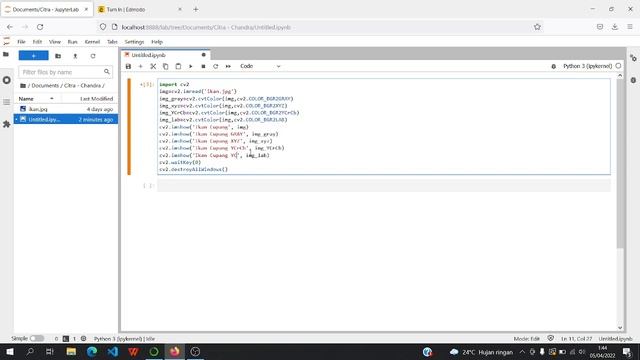
Task: Open the cell type Code dropdown
Action: coord(260,66)
